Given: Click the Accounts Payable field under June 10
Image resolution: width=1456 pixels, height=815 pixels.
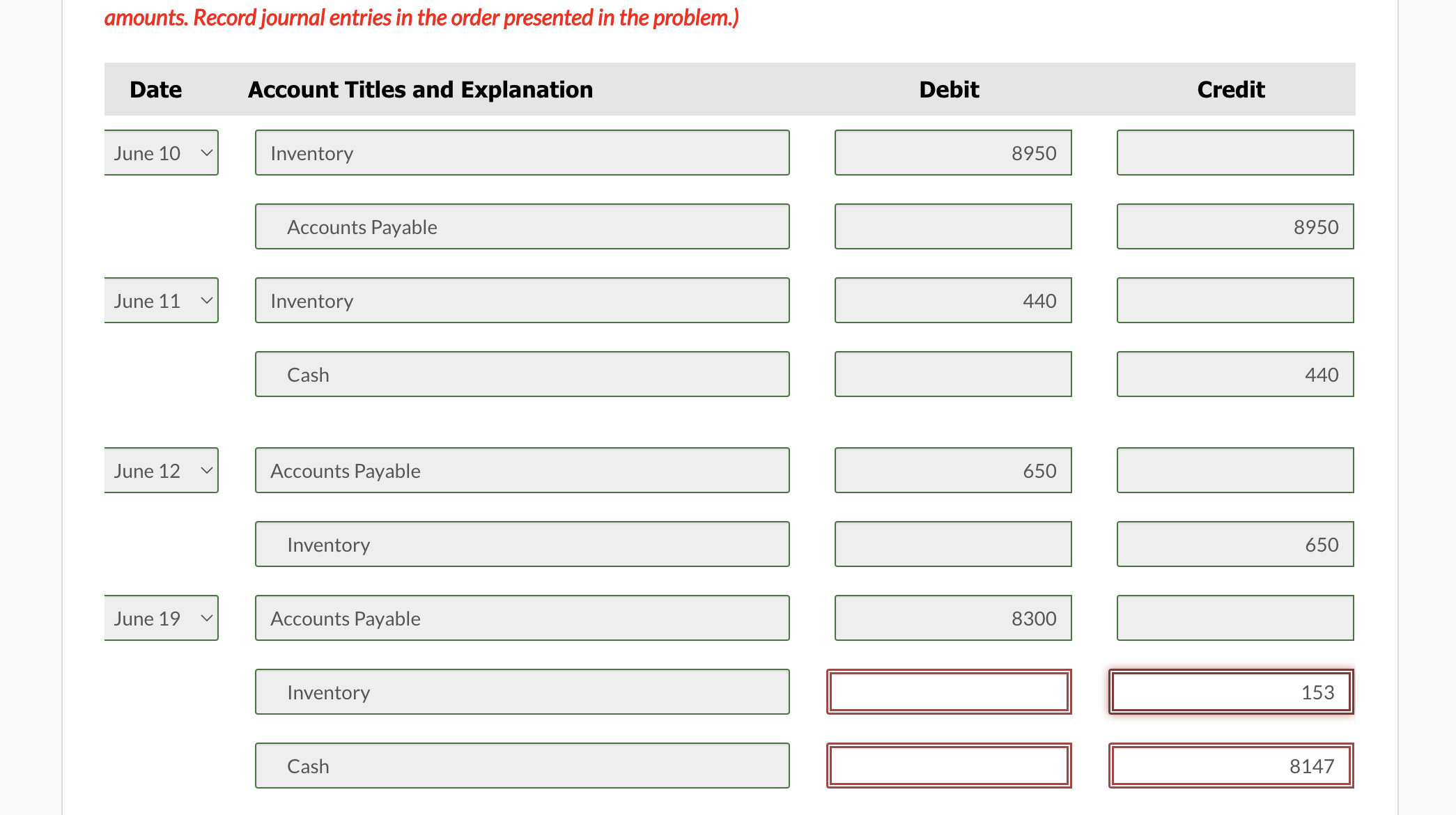Looking at the screenshot, I should click(522, 226).
